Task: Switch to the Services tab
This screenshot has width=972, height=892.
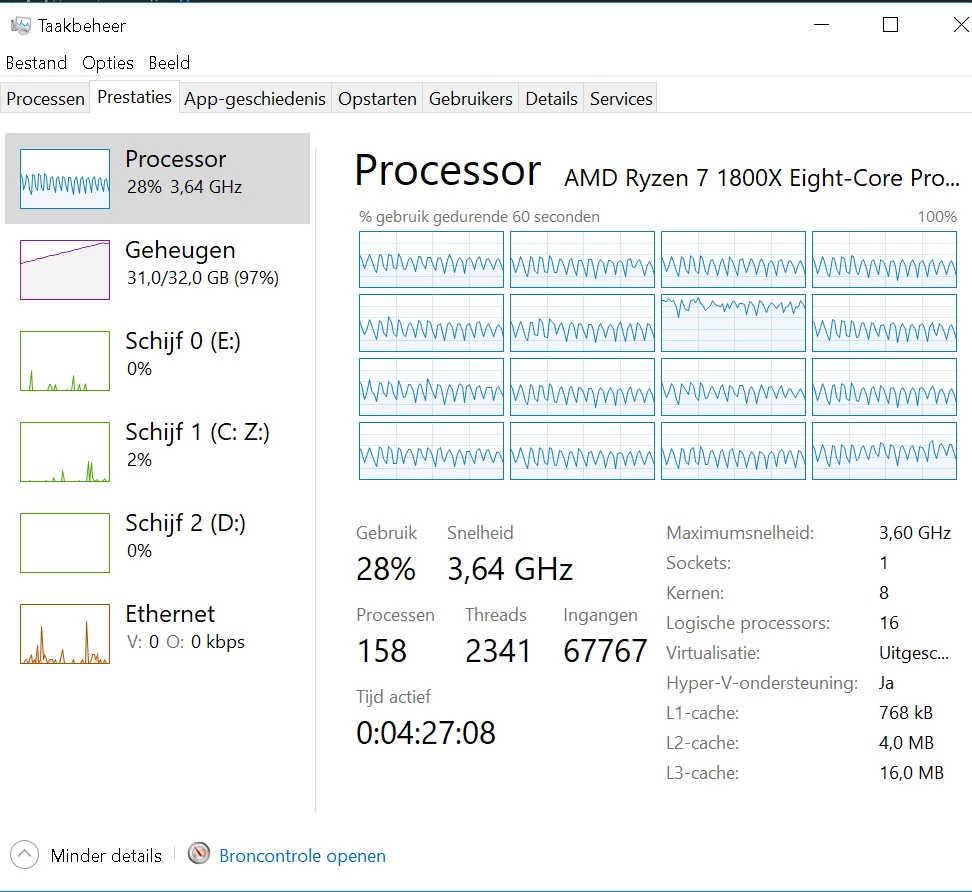Action: click(621, 99)
